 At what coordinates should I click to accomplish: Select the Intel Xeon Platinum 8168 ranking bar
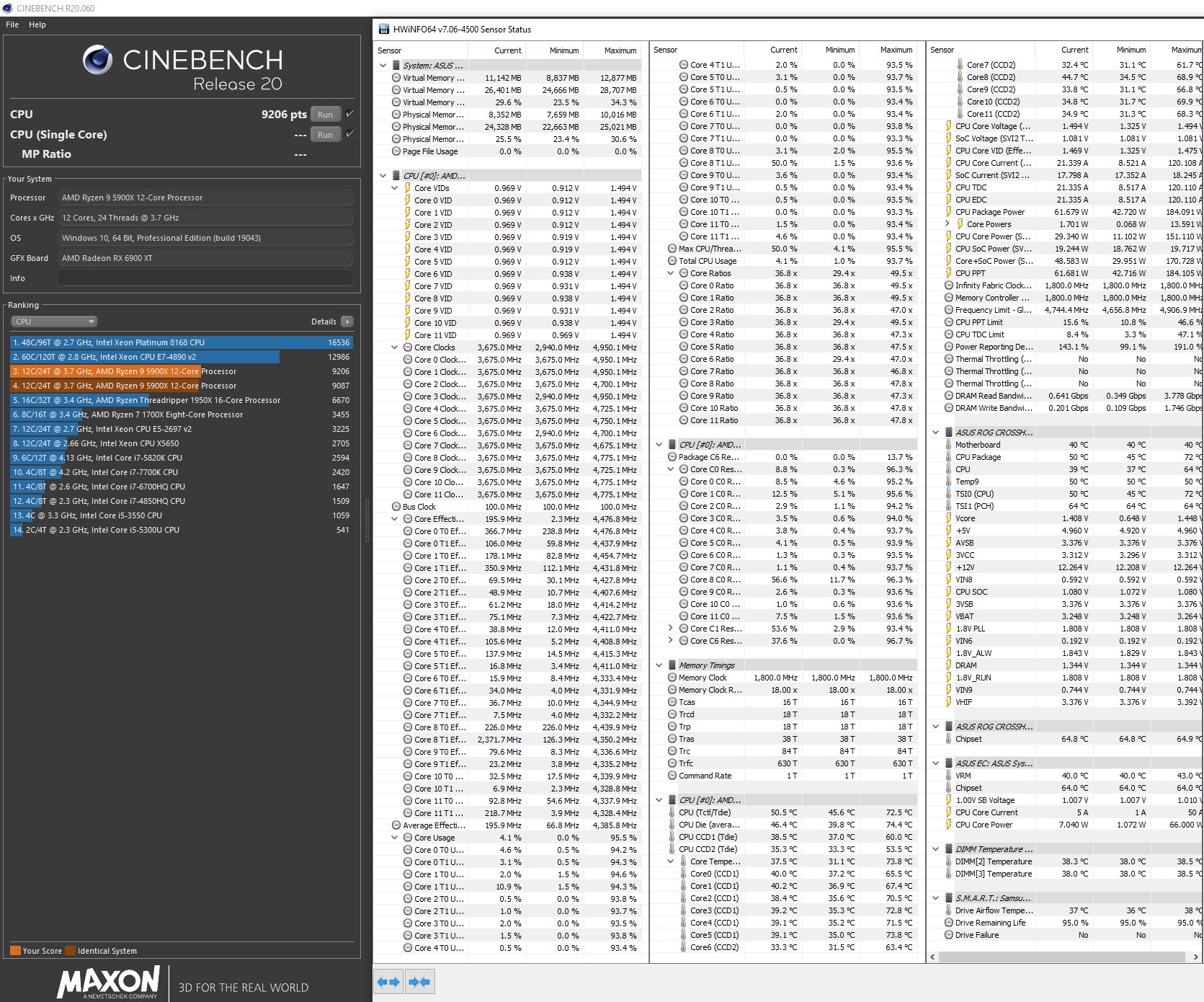tap(182, 342)
